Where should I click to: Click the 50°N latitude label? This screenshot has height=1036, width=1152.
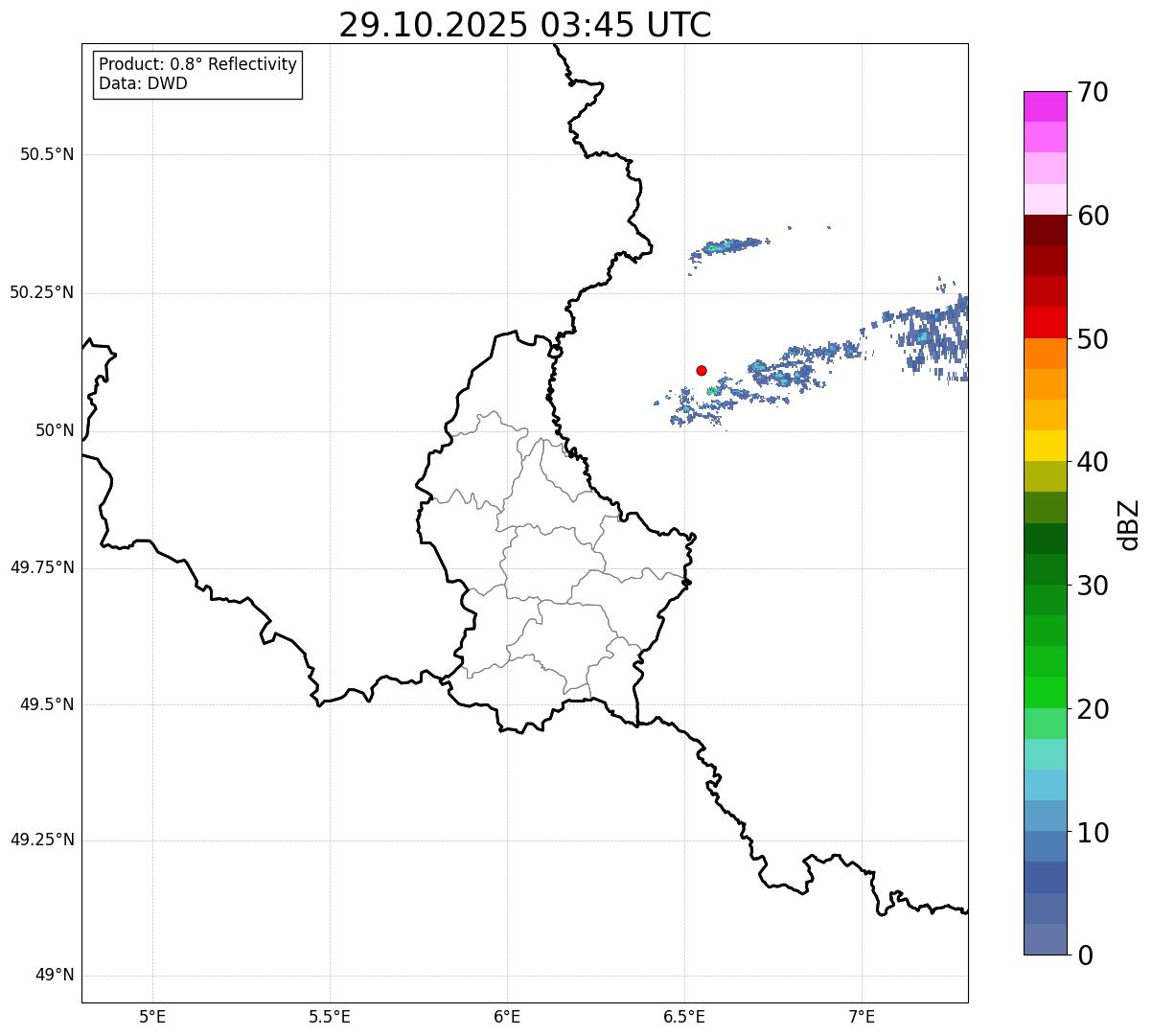tap(55, 430)
